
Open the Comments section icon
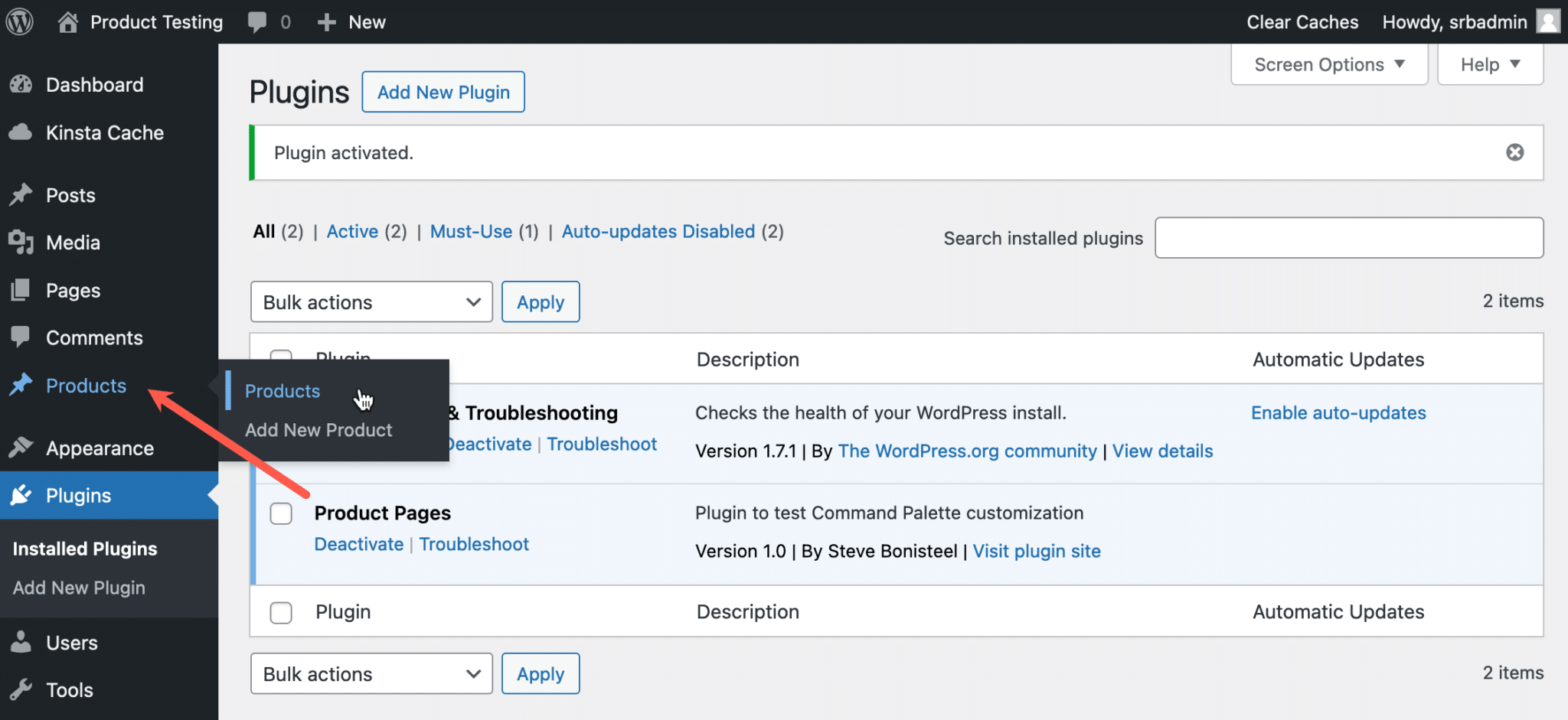[x=21, y=337]
